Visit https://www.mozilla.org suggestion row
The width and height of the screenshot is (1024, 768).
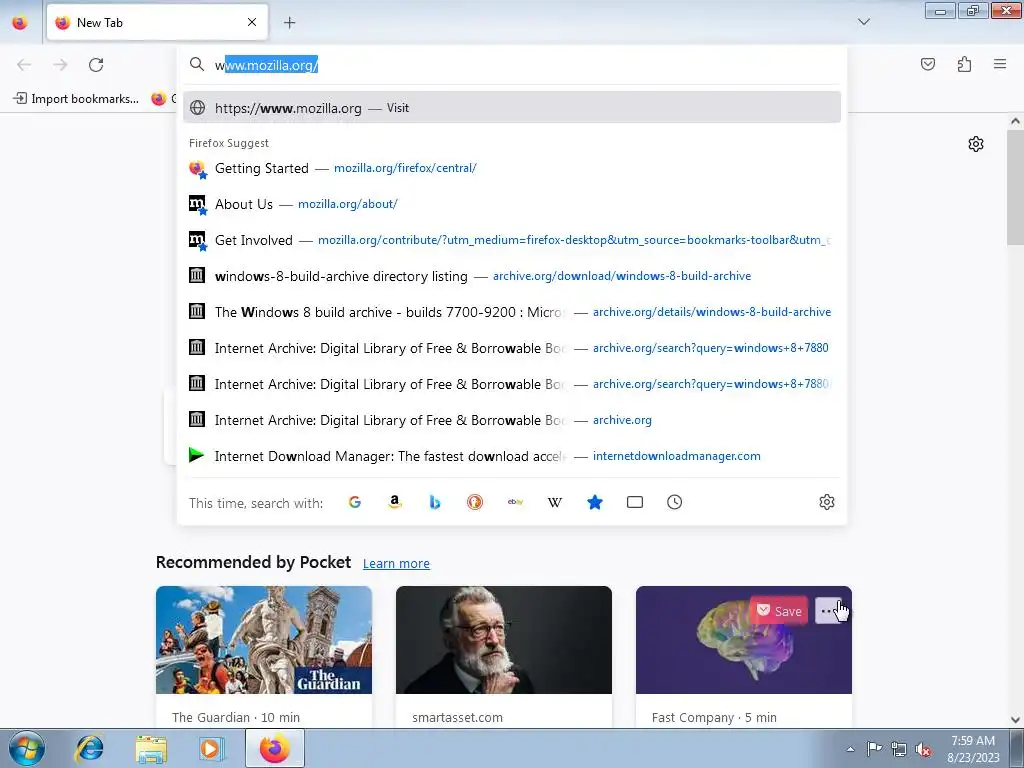point(512,108)
